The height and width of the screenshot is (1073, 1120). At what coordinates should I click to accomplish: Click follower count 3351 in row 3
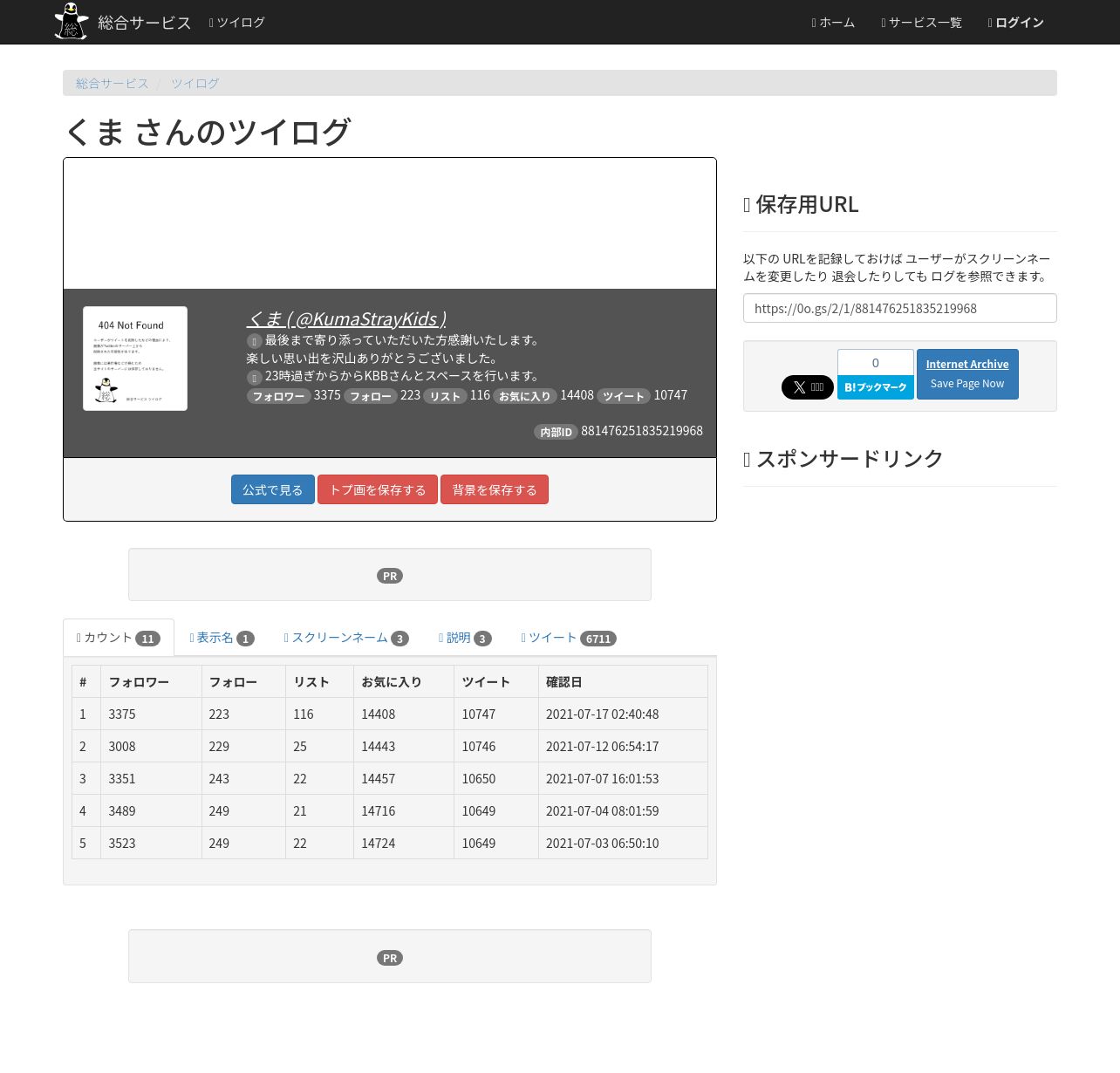click(151, 779)
